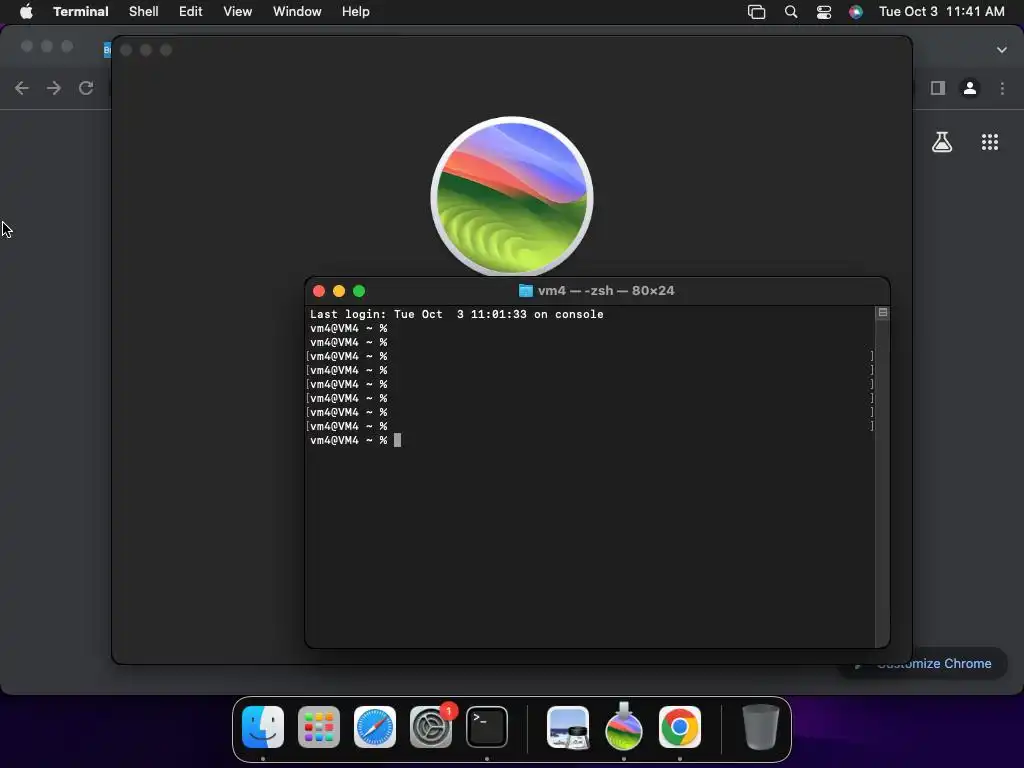Click the date and time in menu bar
Viewport: 1024px width, 768px height.
tap(942, 12)
